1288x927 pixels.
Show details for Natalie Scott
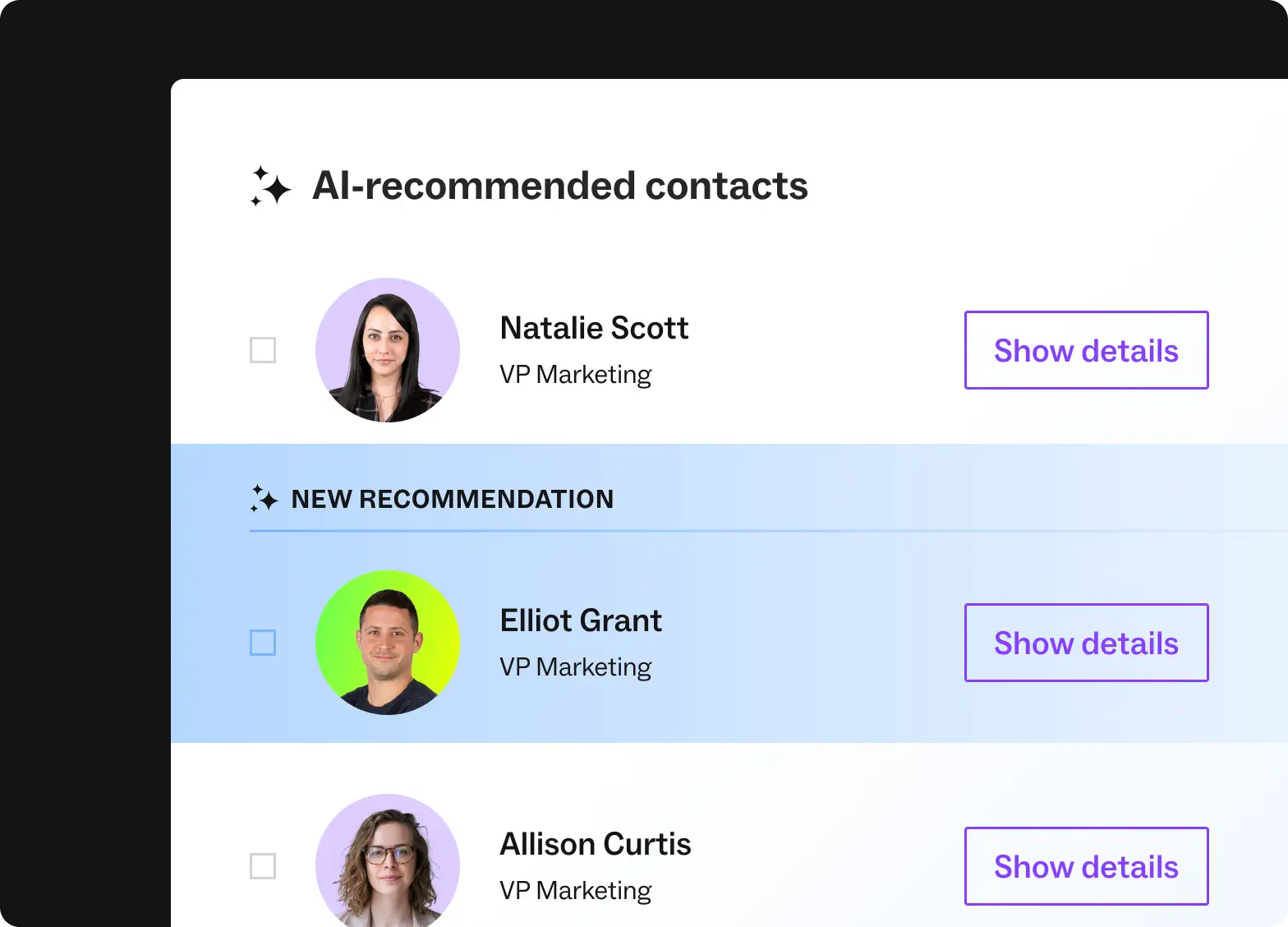pyautogui.click(x=1086, y=350)
